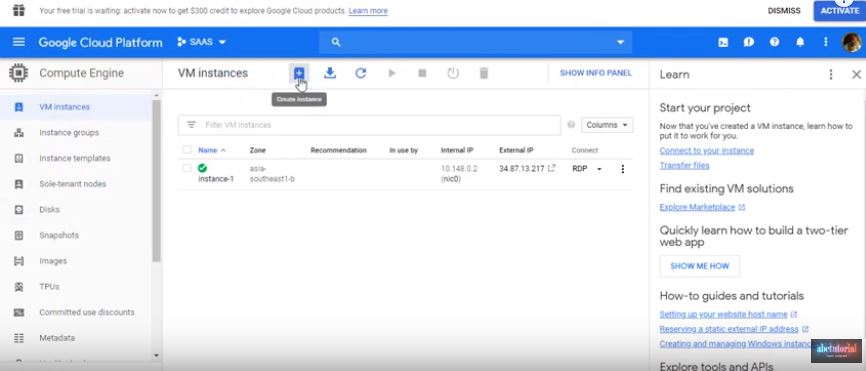Image resolution: width=866 pixels, height=371 pixels.
Task: Click the ACTIVATE button
Action: 839,10
